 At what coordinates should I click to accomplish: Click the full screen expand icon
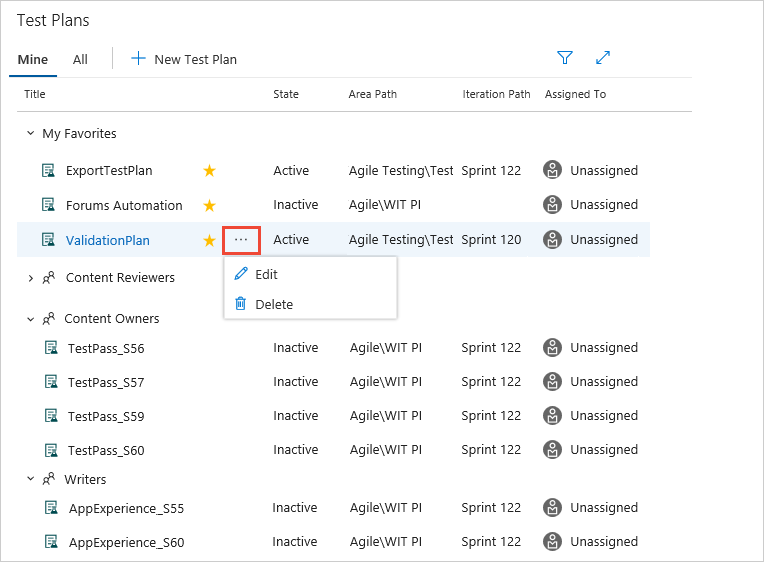pyautogui.click(x=603, y=58)
